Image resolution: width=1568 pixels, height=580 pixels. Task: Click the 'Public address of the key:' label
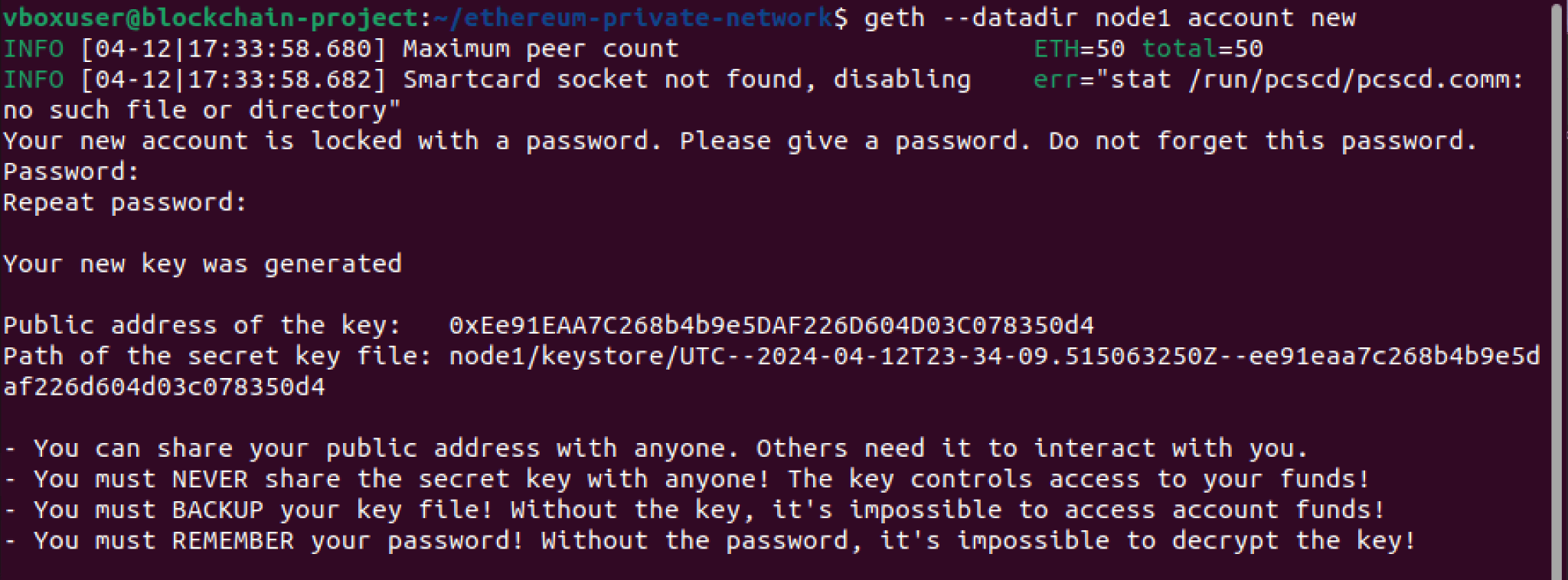click(x=202, y=325)
